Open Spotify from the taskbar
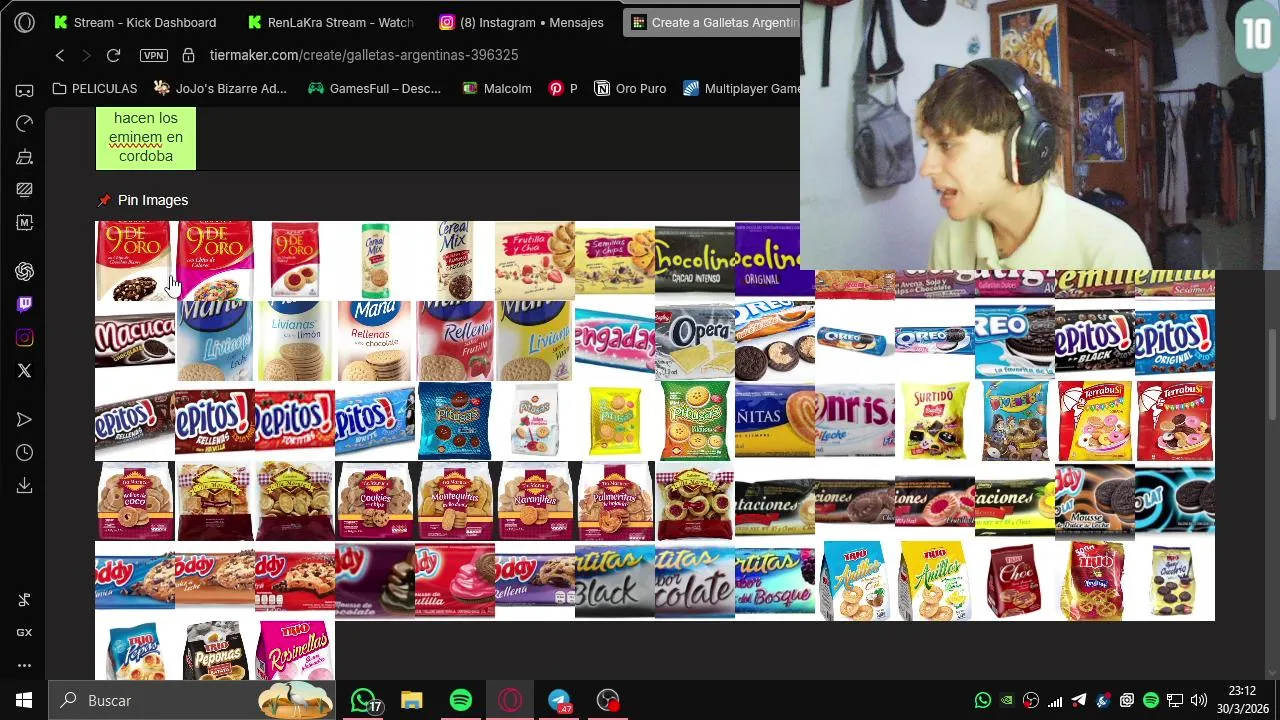Viewport: 1280px width, 720px height. click(x=461, y=700)
